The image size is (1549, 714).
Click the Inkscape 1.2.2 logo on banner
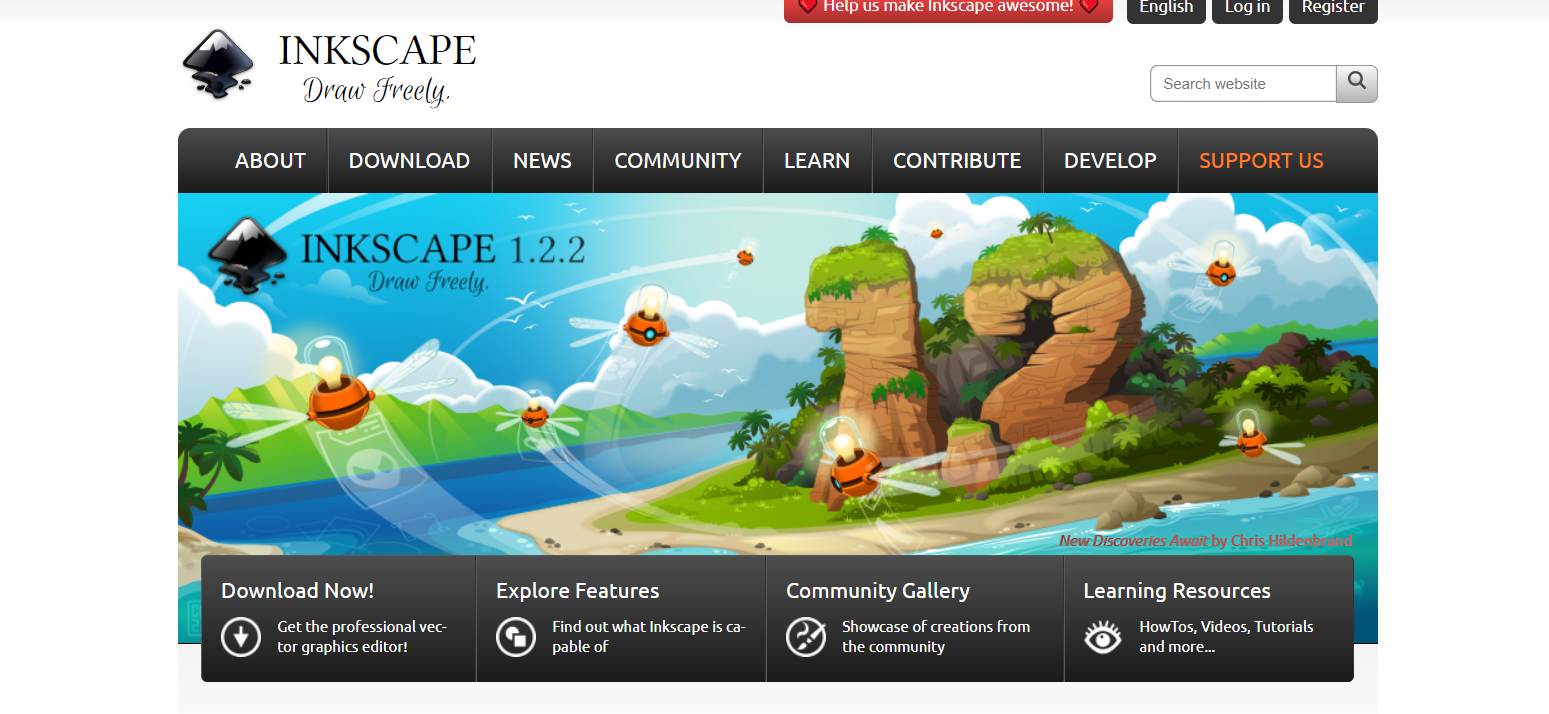tap(396, 255)
